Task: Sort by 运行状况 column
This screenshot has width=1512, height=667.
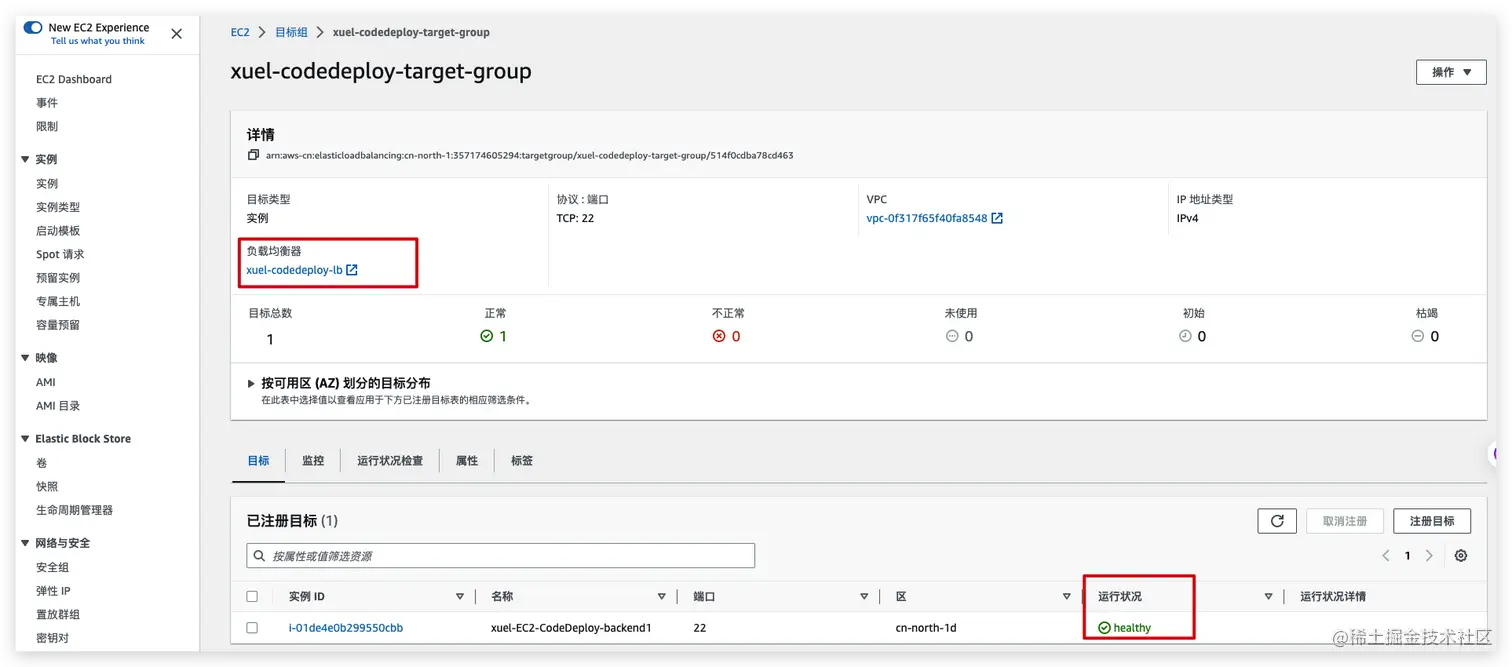Action: pyautogui.click(x=1268, y=597)
